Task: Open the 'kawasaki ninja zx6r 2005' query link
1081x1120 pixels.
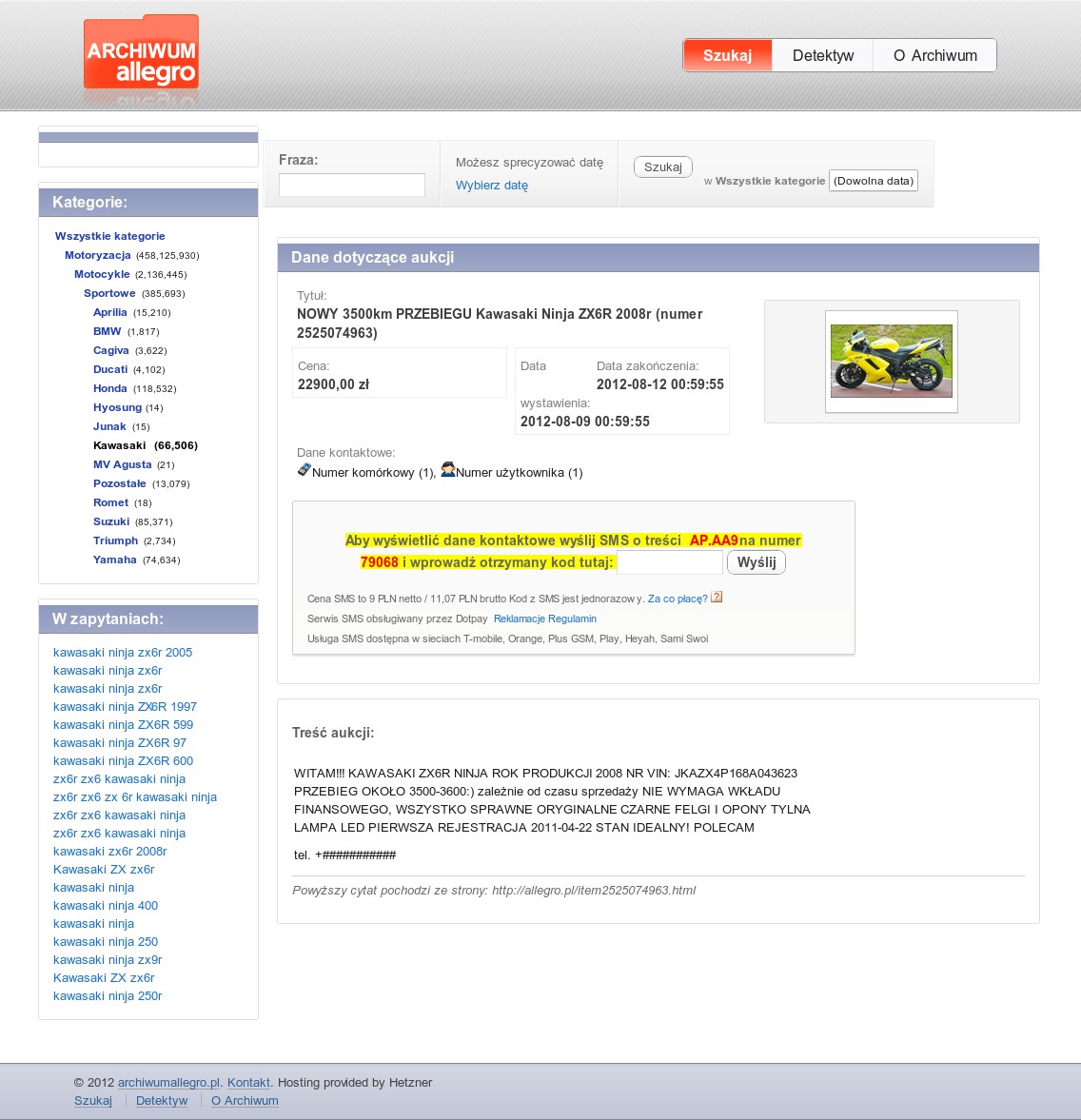Action: click(x=123, y=653)
